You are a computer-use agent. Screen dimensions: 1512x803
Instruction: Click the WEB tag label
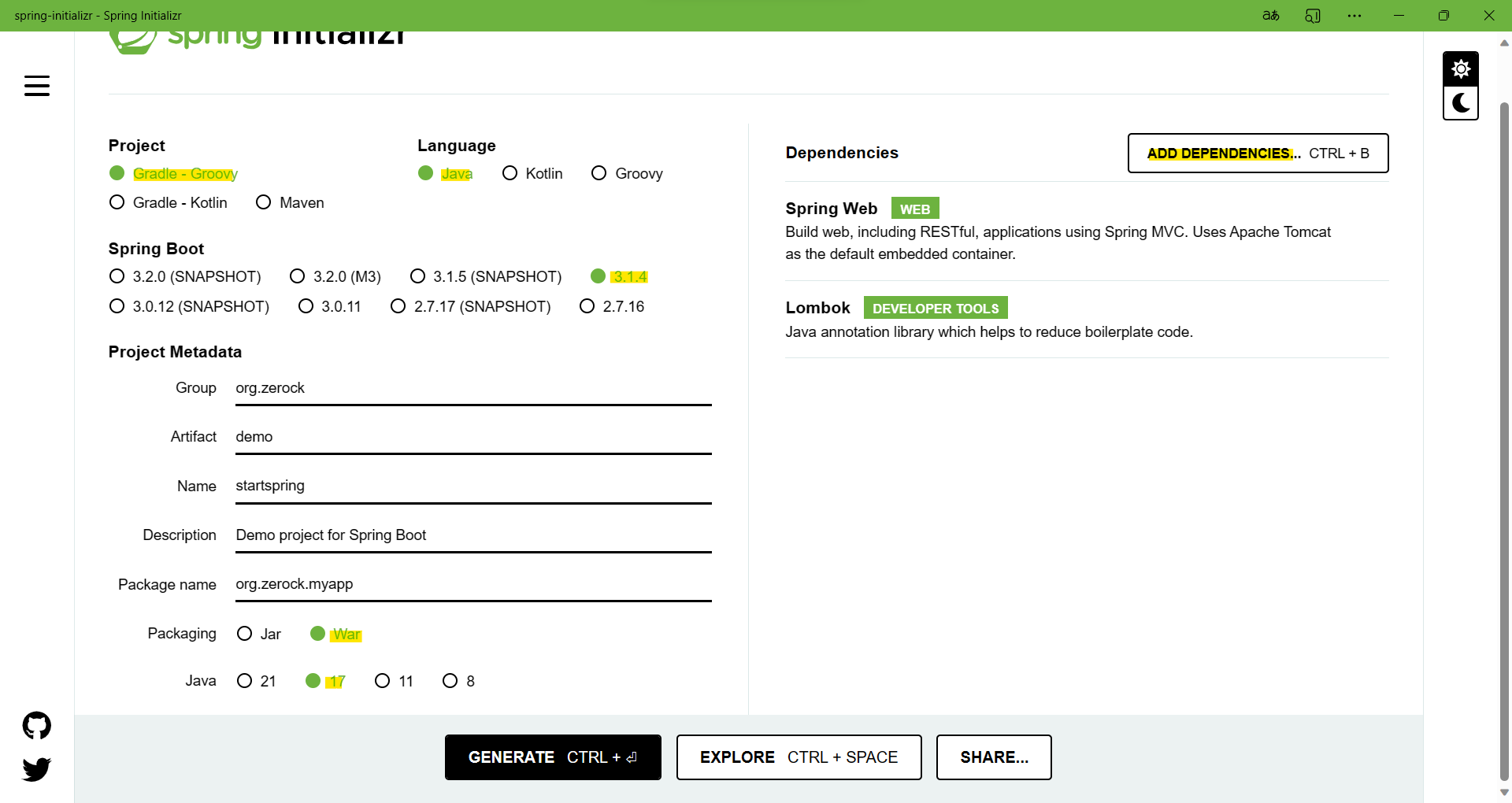point(915,209)
